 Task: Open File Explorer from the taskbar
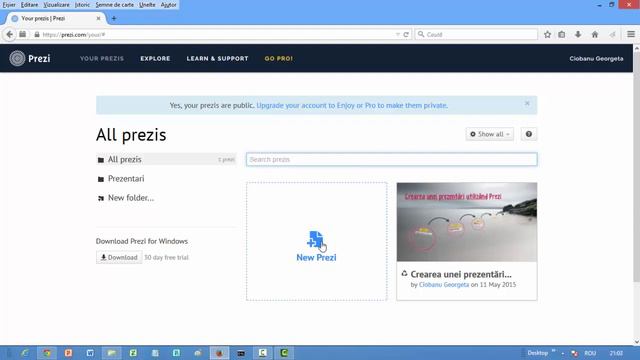[x=111, y=353]
